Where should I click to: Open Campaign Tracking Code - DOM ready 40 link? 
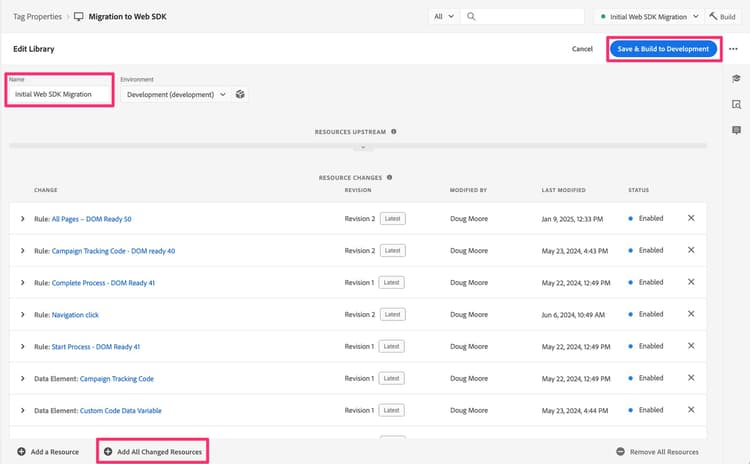113,251
